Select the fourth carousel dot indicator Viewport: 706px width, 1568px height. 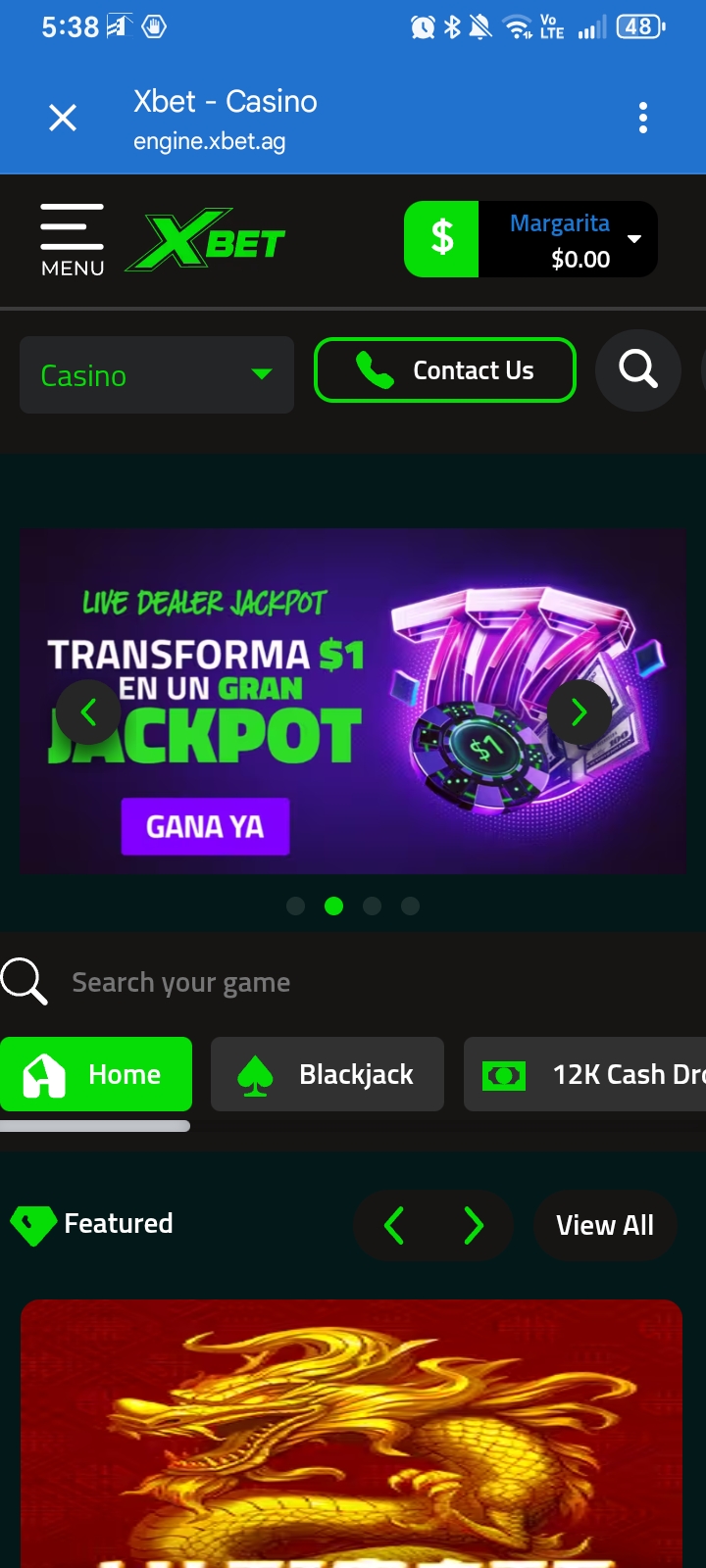pyautogui.click(x=410, y=906)
